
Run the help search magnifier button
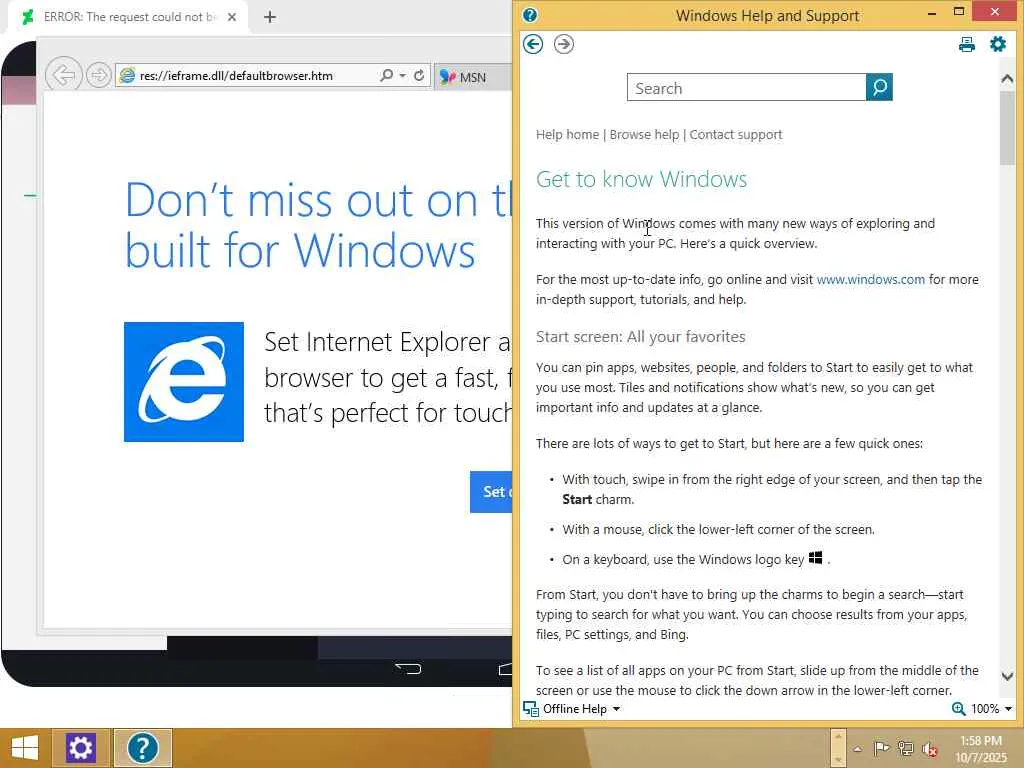coord(879,87)
